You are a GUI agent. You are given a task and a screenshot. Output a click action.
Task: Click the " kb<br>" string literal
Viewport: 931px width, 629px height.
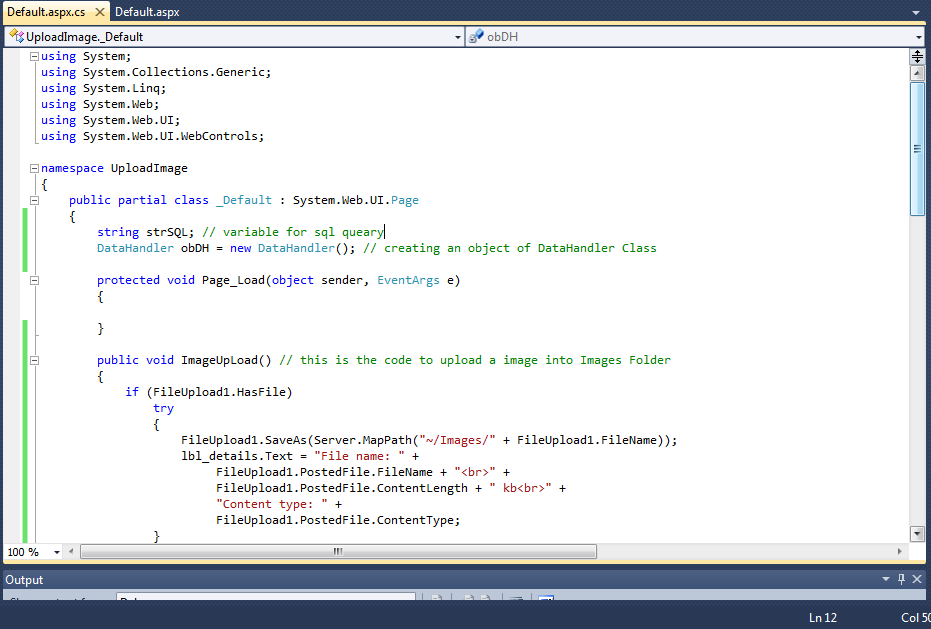[x=520, y=488]
